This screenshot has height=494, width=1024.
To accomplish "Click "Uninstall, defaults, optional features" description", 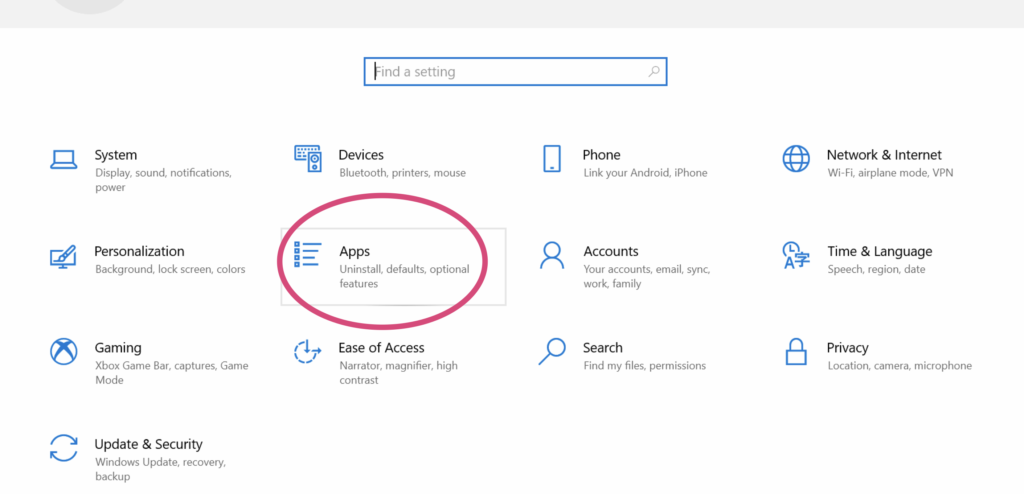I will coord(404,276).
